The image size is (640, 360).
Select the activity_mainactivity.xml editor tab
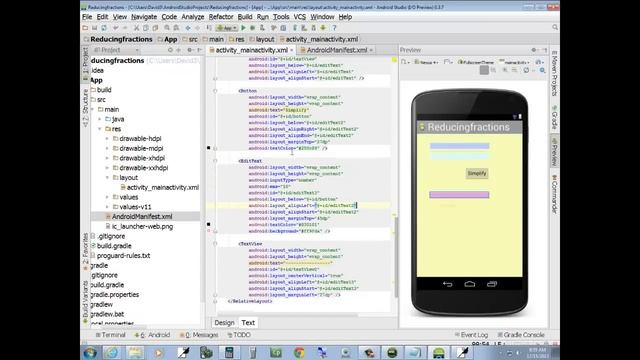click(x=251, y=50)
